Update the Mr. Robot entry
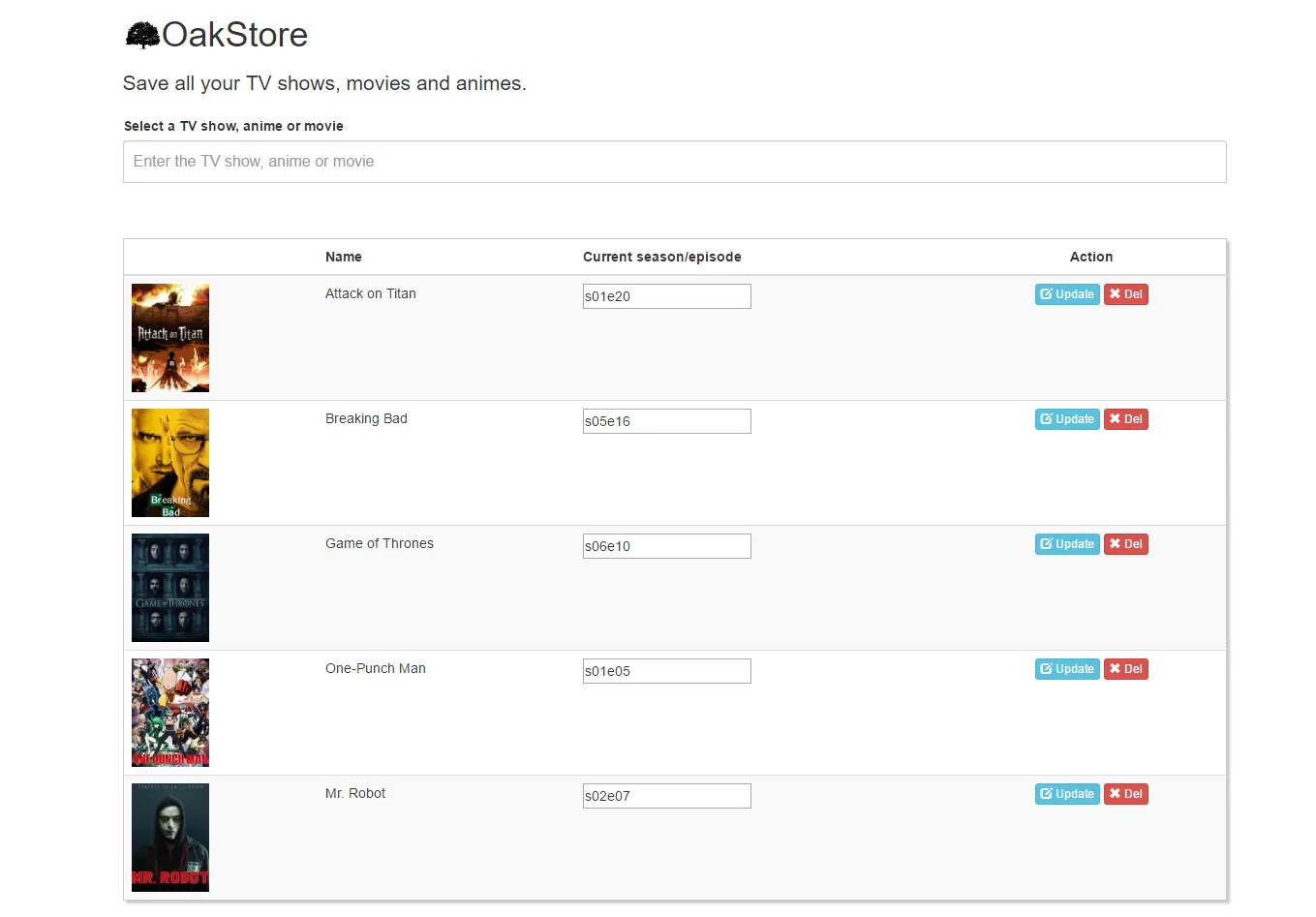 [1067, 794]
